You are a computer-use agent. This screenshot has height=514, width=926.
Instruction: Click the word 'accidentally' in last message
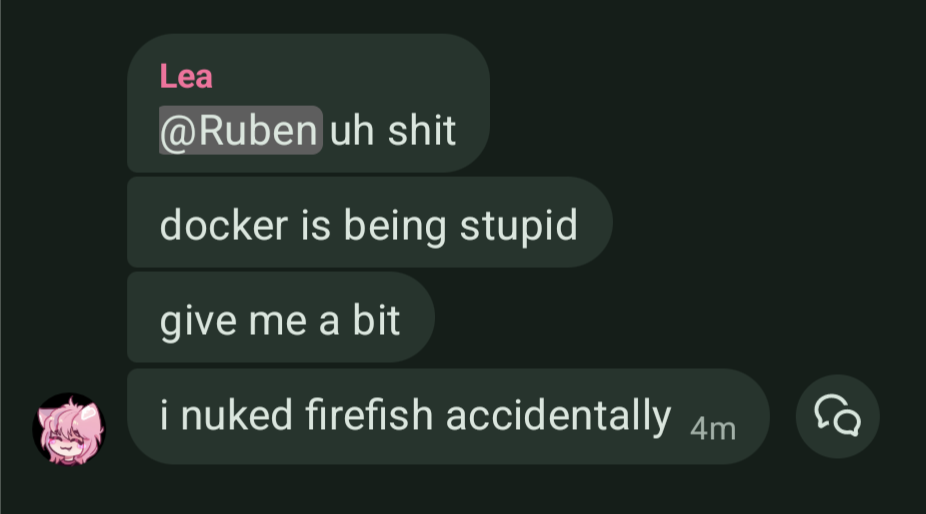click(559, 414)
